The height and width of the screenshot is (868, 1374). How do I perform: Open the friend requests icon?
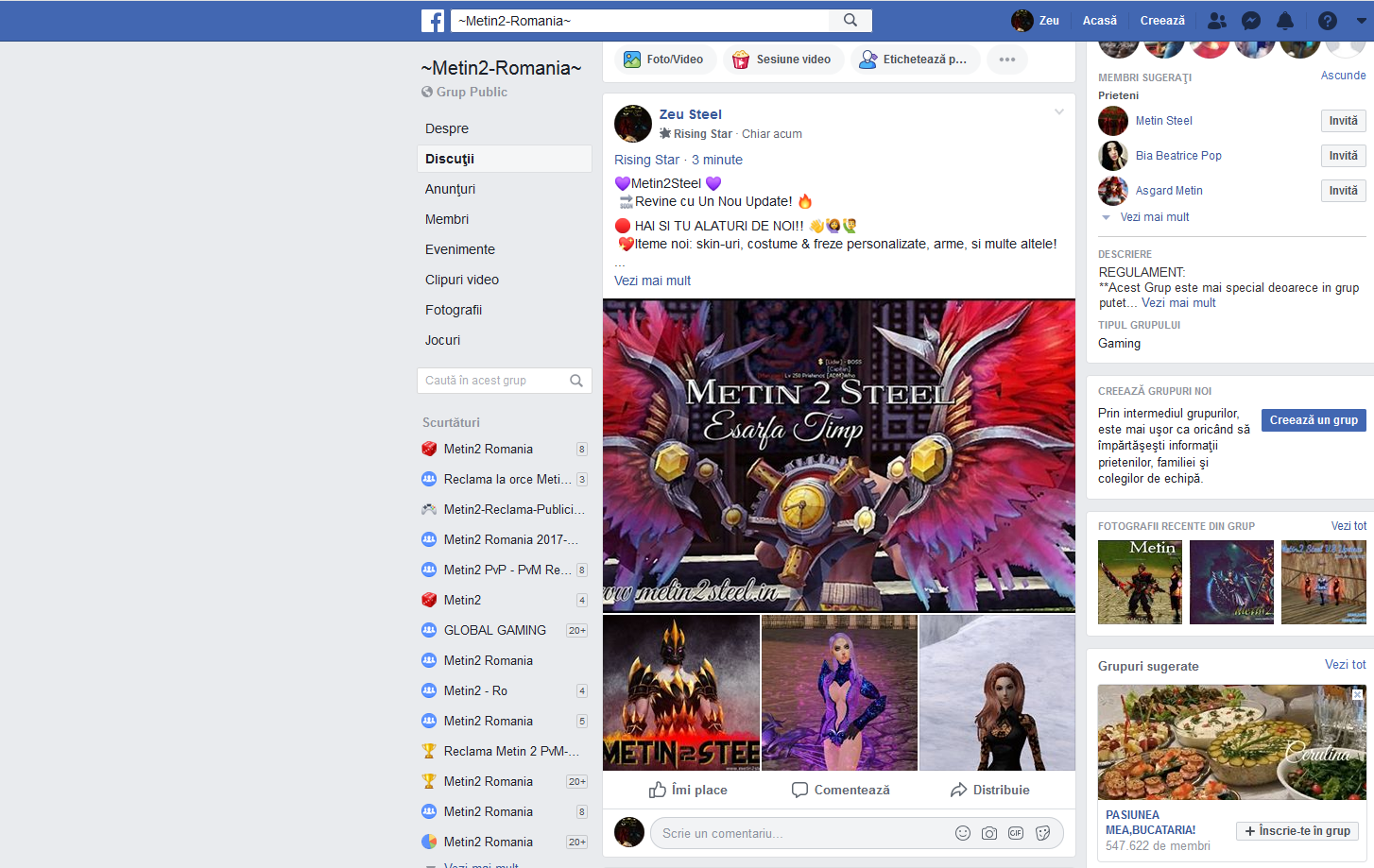[1217, 21]
